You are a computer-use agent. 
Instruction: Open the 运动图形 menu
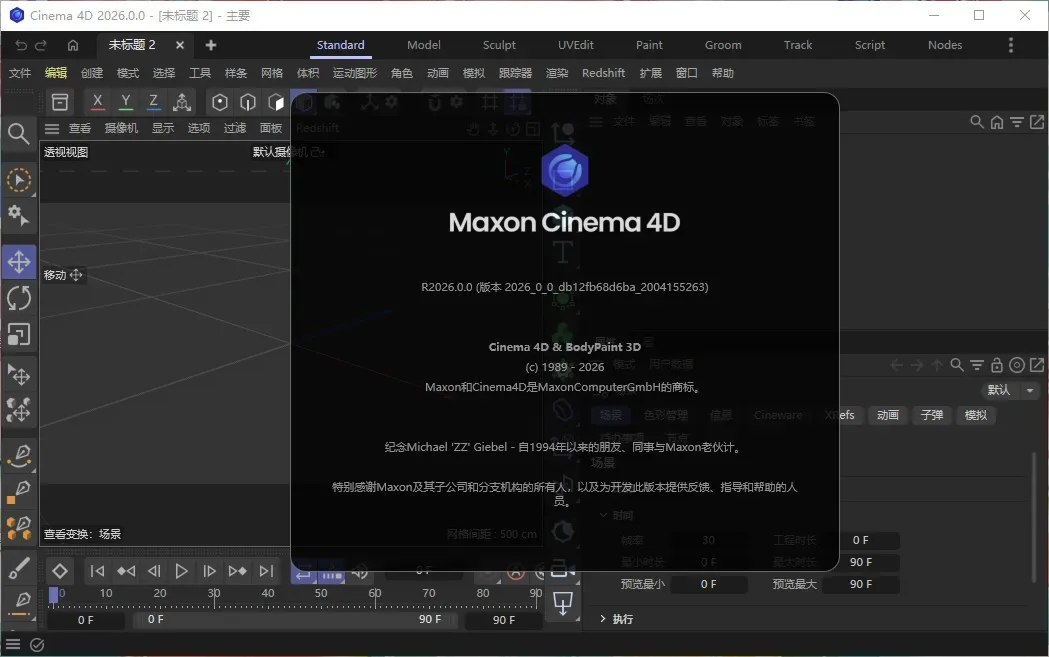point(355,73)
